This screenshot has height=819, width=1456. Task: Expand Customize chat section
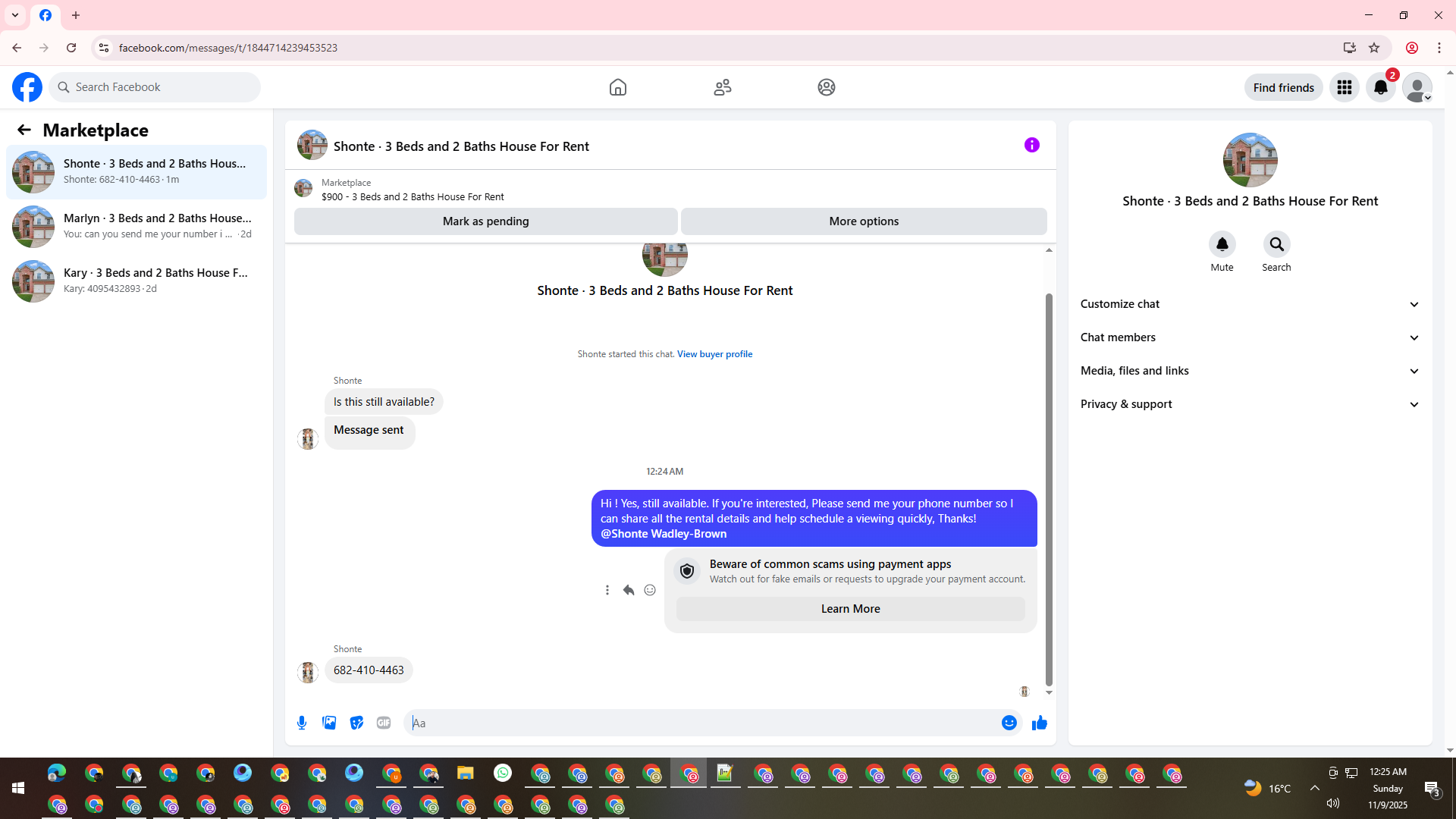[x=1250, y=304]
